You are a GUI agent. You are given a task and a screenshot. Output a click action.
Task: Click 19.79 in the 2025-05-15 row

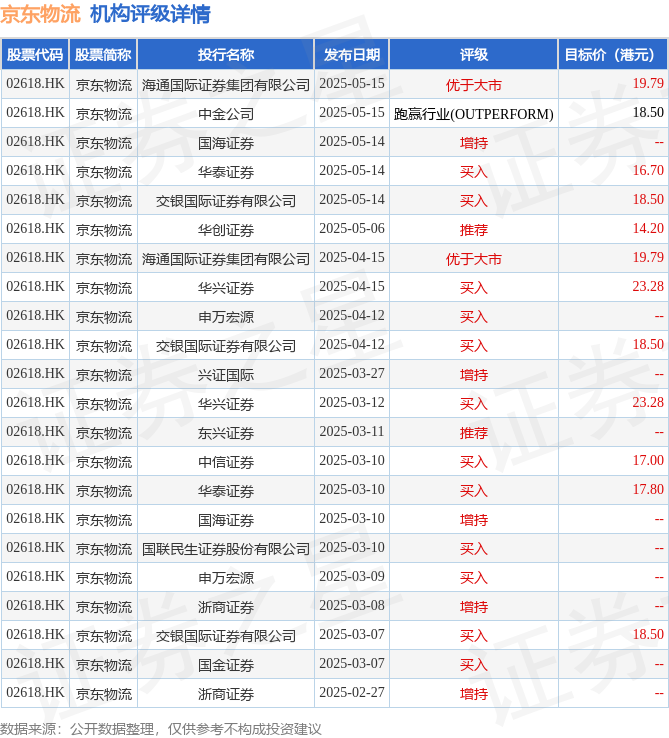[x=648, y=83]
